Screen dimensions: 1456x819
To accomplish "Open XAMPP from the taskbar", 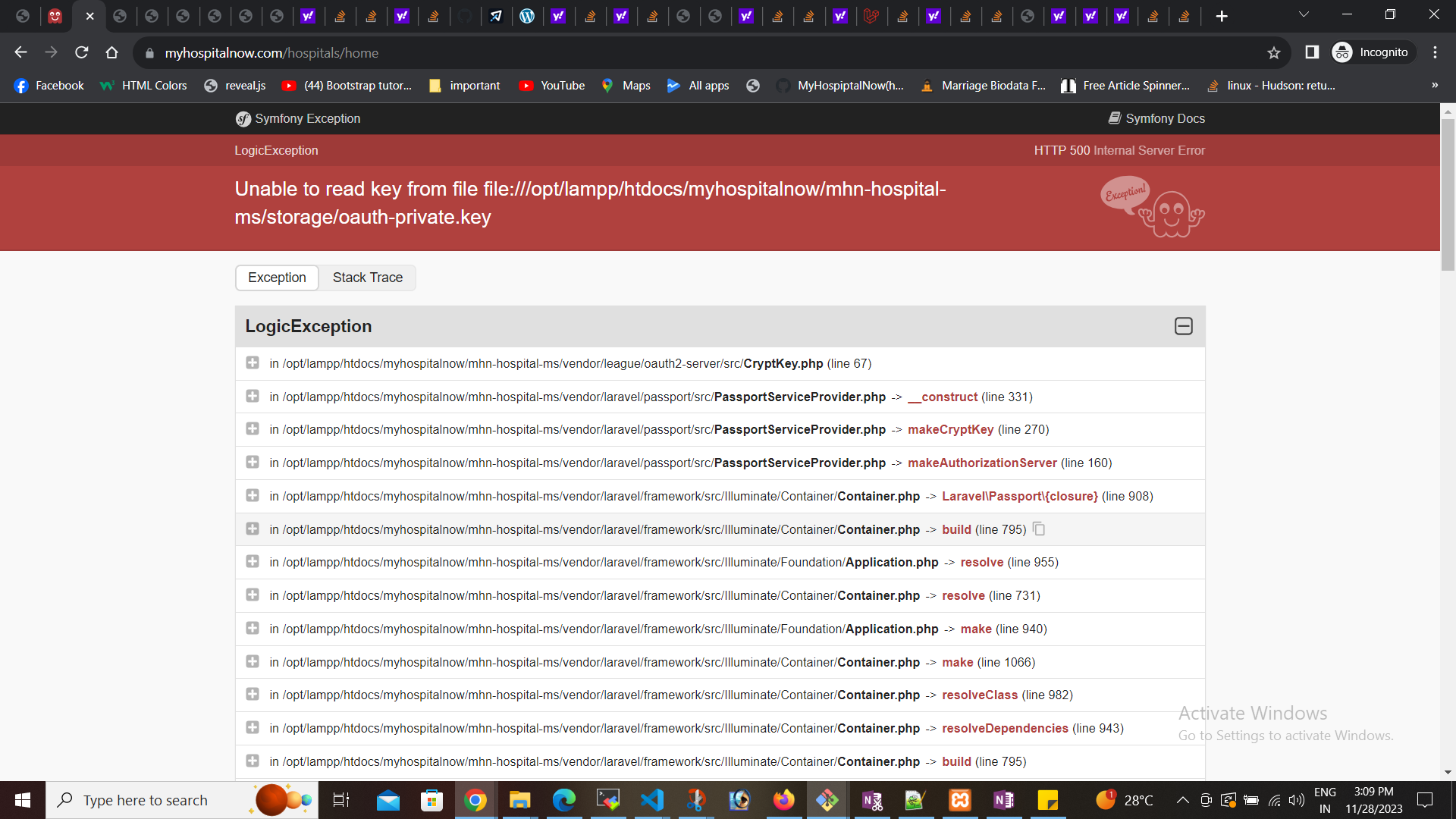I will point(960,800).
